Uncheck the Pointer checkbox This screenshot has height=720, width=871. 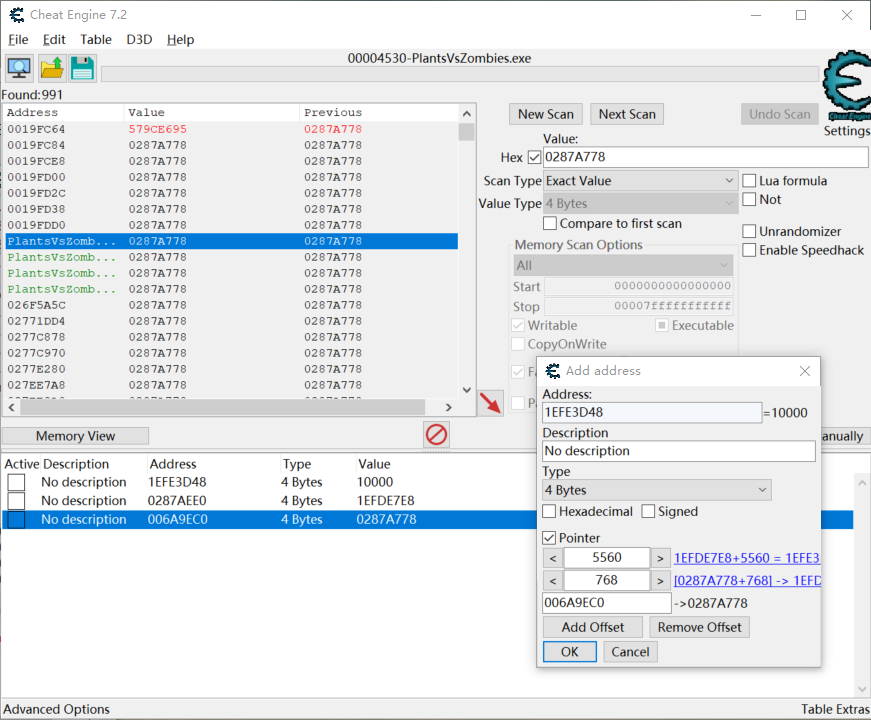[549, 538]
